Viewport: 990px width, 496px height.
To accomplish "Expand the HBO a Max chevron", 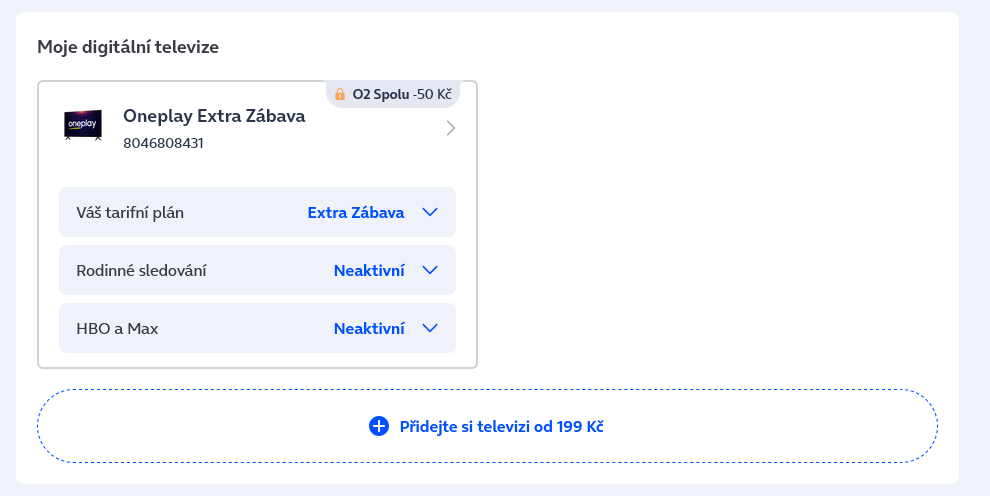I will pyautogui.click(x=431, y=328).
